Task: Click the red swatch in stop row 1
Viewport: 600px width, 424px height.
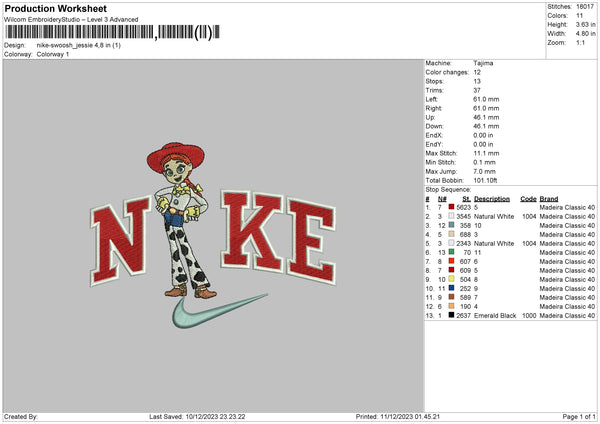Action: (452, 207)
